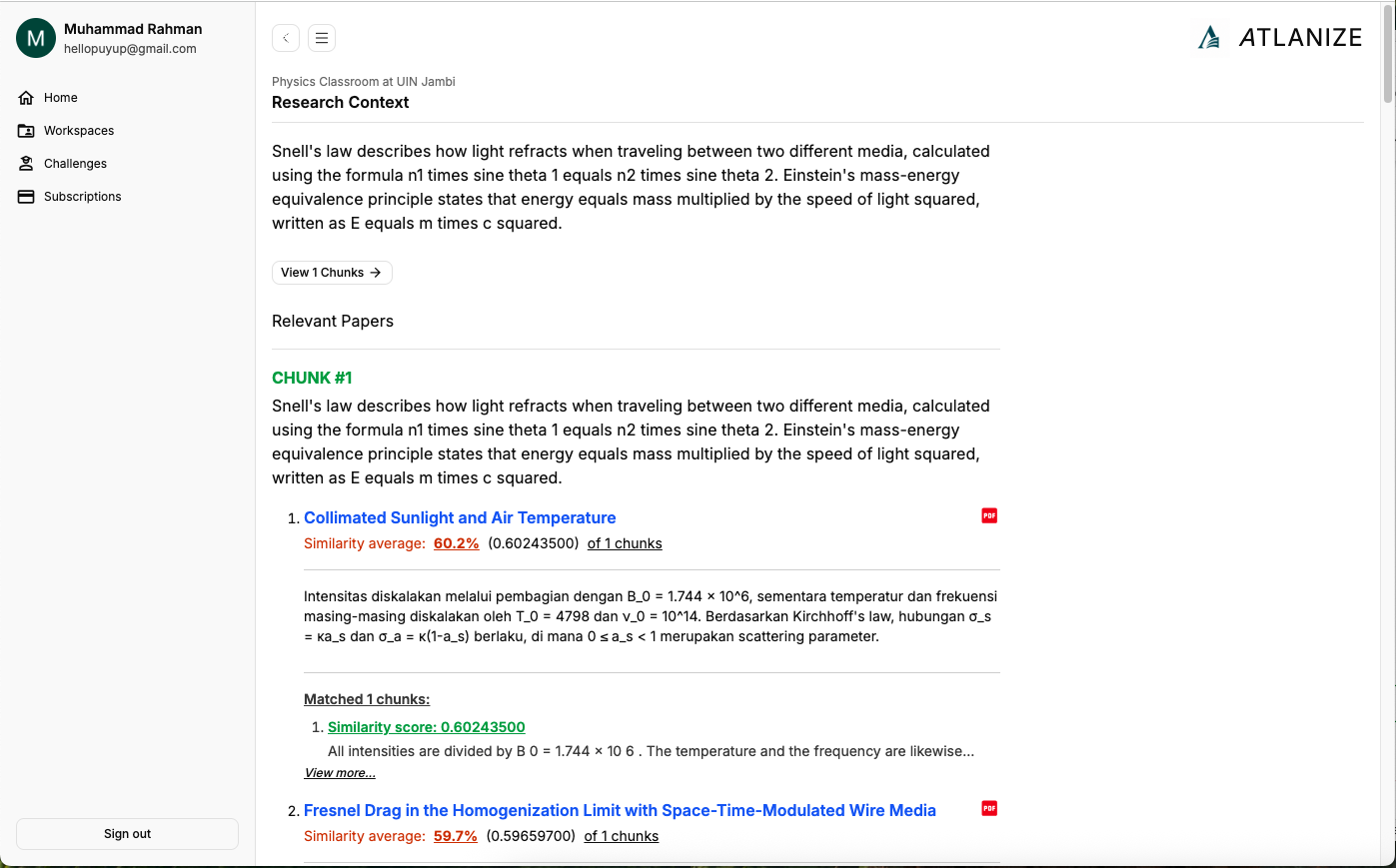Click 'of 1 chunks' under Fresnel Drag
The image size is (1396, 868).
[622, 836]
